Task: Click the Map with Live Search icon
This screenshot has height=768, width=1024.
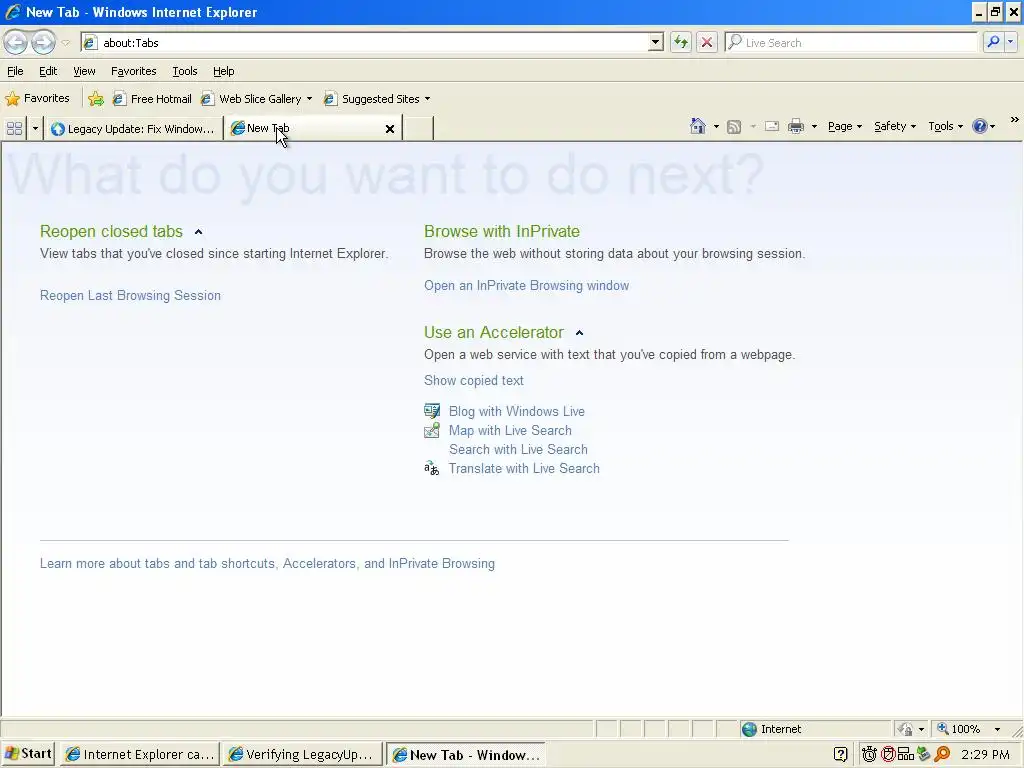Action: (432, 430)
